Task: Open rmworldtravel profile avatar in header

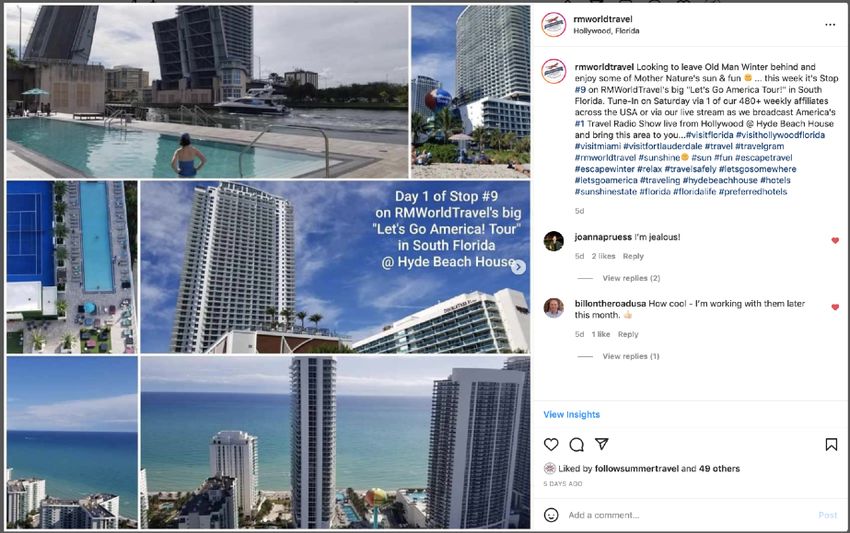Action: pyautogui.click(x=553, y=24)
